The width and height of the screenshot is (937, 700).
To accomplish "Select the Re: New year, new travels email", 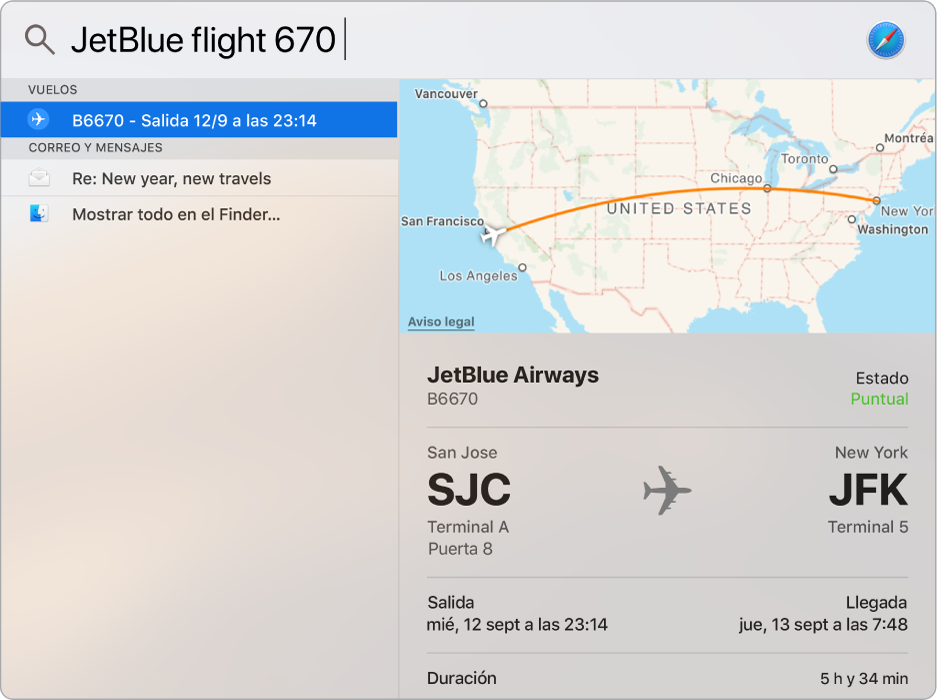I will 175,177.
